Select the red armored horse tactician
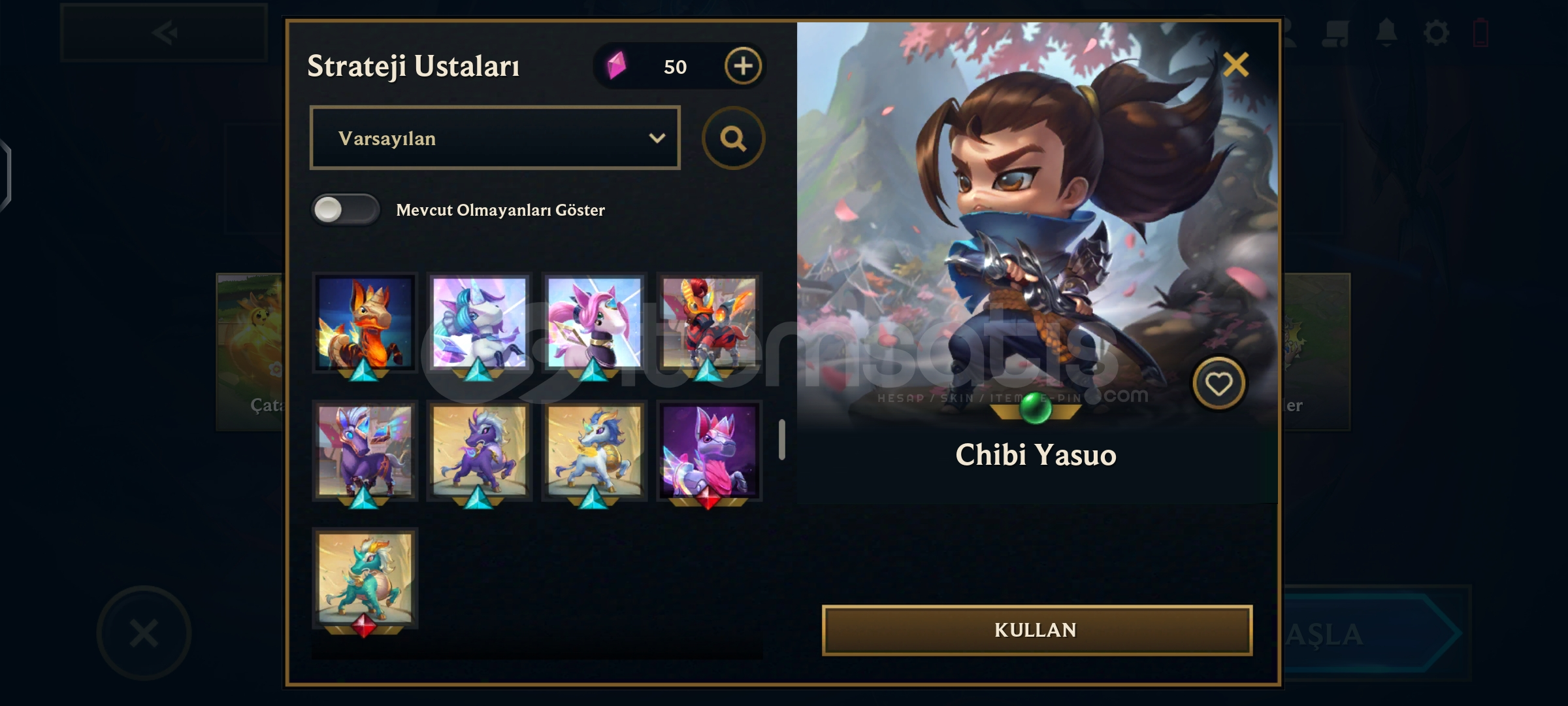 pyautogui.click(x=709, y=323)
